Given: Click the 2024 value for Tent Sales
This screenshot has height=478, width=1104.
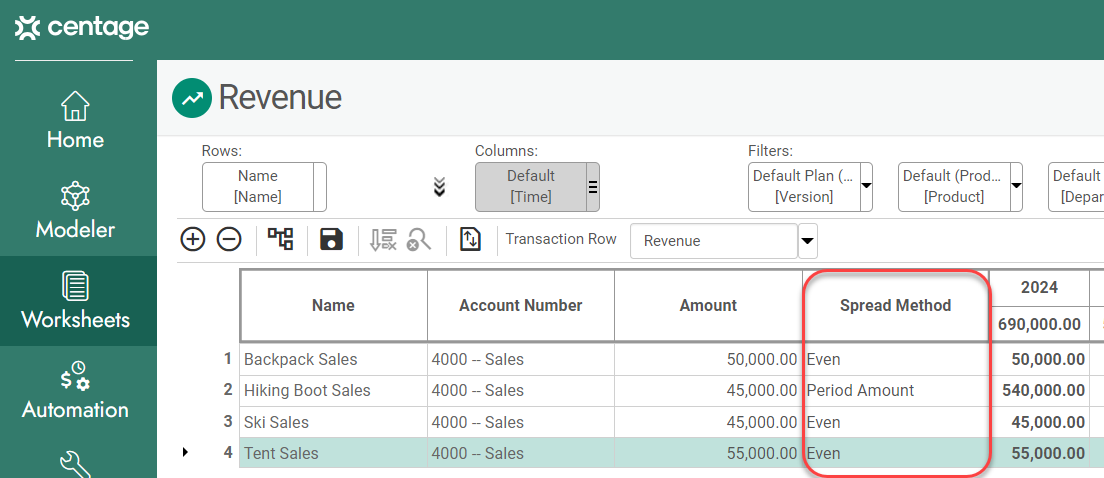Looking at the screenshot, I should pos(1039,453).
